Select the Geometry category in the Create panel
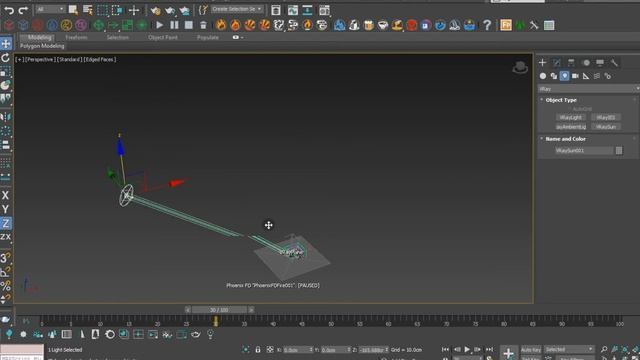This screenshot has height=360, width=640. [x=543, y=76]
